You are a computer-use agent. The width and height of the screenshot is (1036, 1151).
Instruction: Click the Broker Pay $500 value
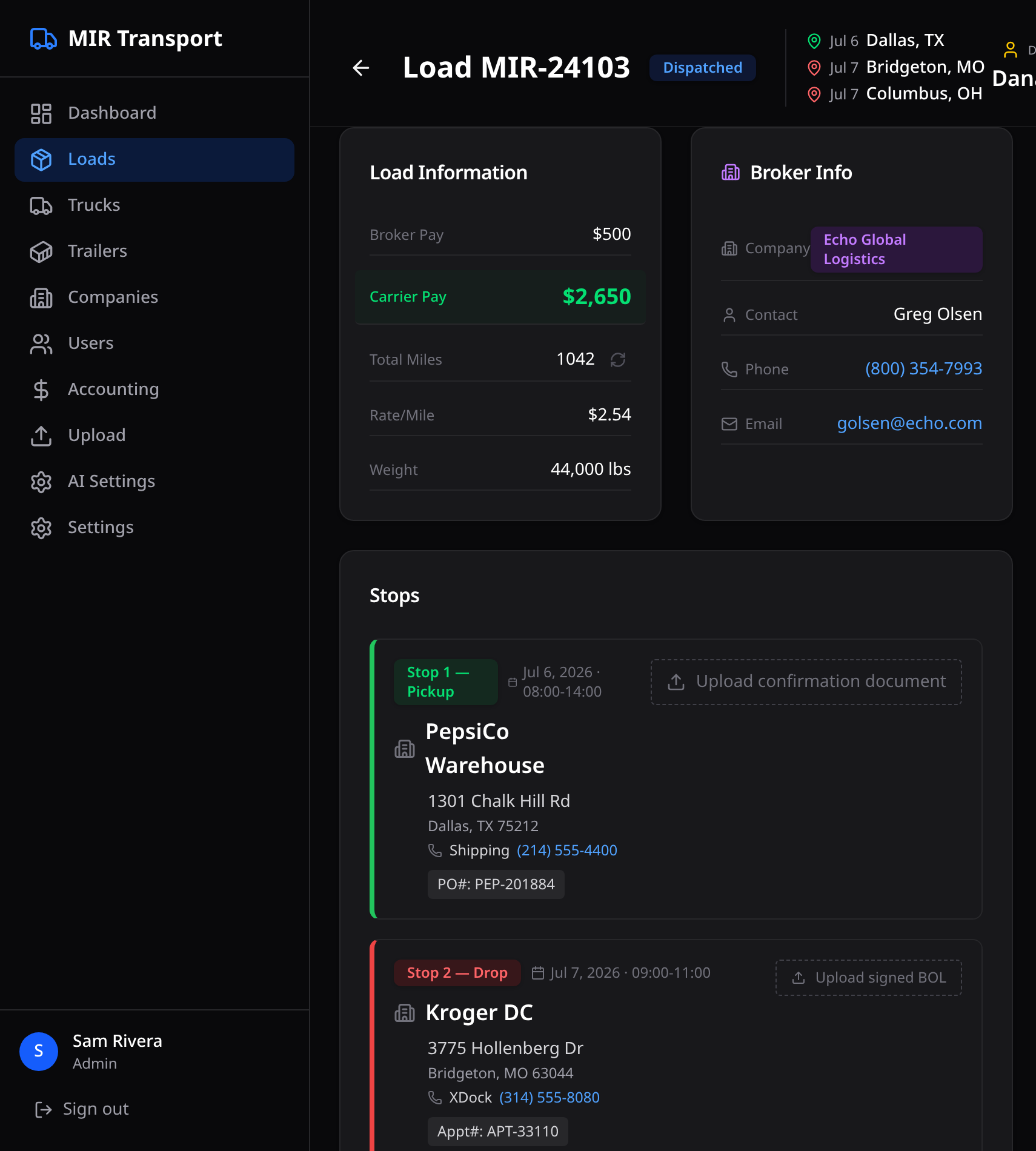pos(612,234)
